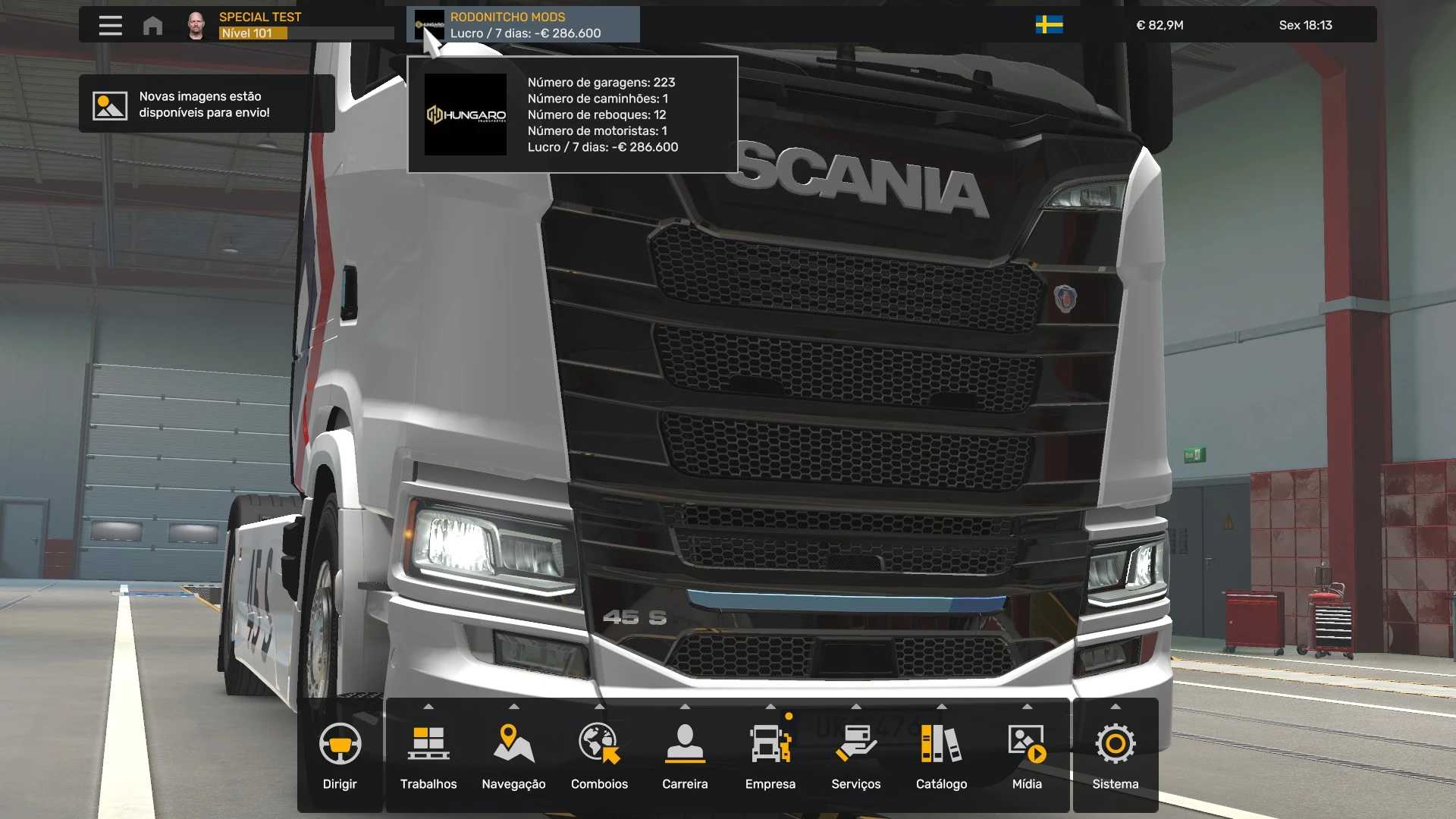
Task: Open Empresa company menu
Action: click(x=770, y=755)
